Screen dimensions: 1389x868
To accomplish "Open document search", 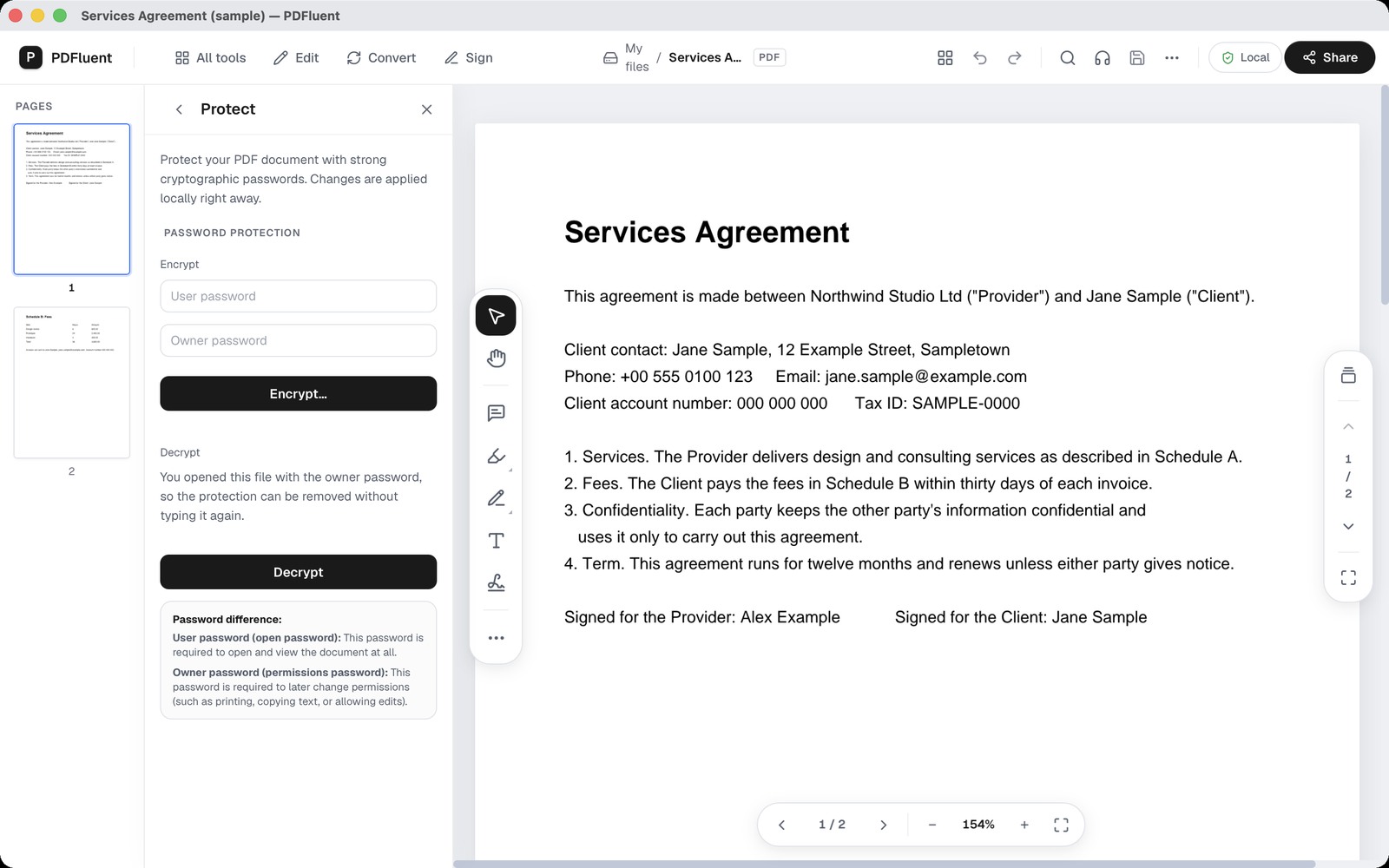I will pyautogui.click(x=1068, y=57).
